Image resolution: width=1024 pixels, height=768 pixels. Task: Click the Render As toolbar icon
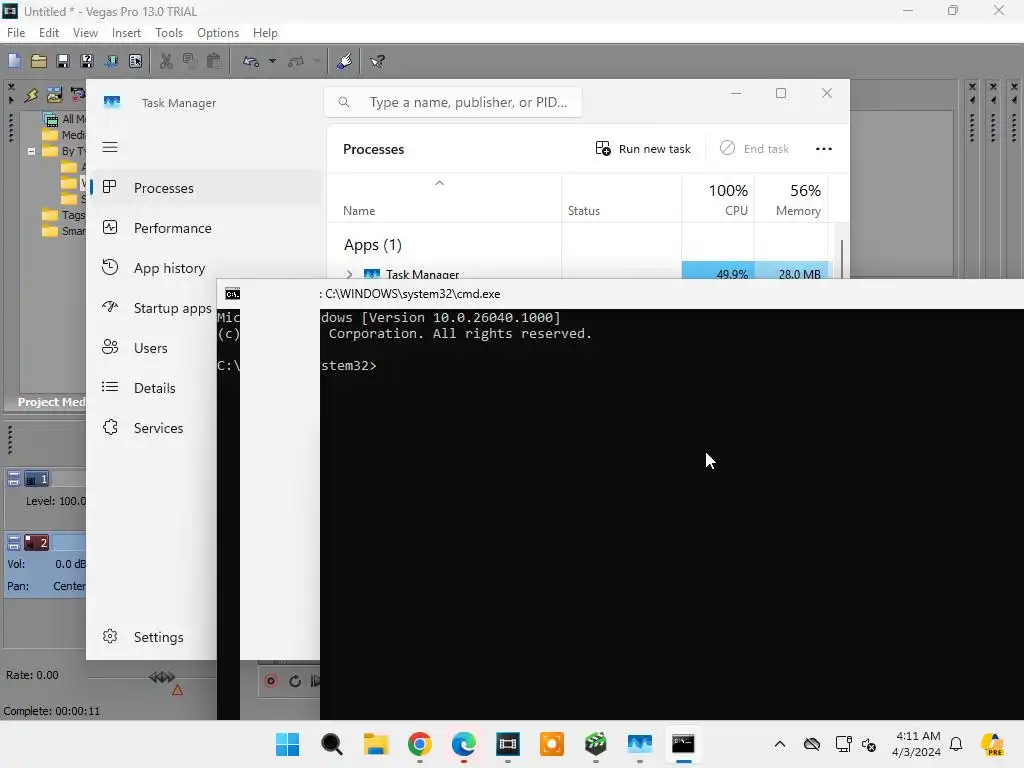coord(111,61)
